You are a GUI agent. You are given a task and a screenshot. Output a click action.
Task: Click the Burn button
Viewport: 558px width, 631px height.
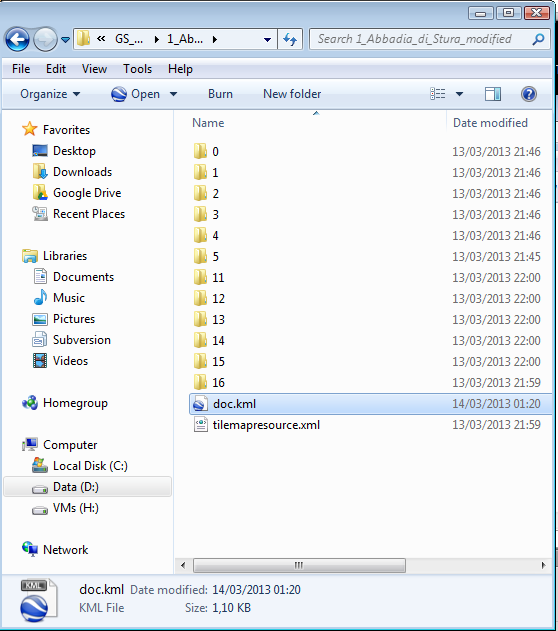pos(220,94)
